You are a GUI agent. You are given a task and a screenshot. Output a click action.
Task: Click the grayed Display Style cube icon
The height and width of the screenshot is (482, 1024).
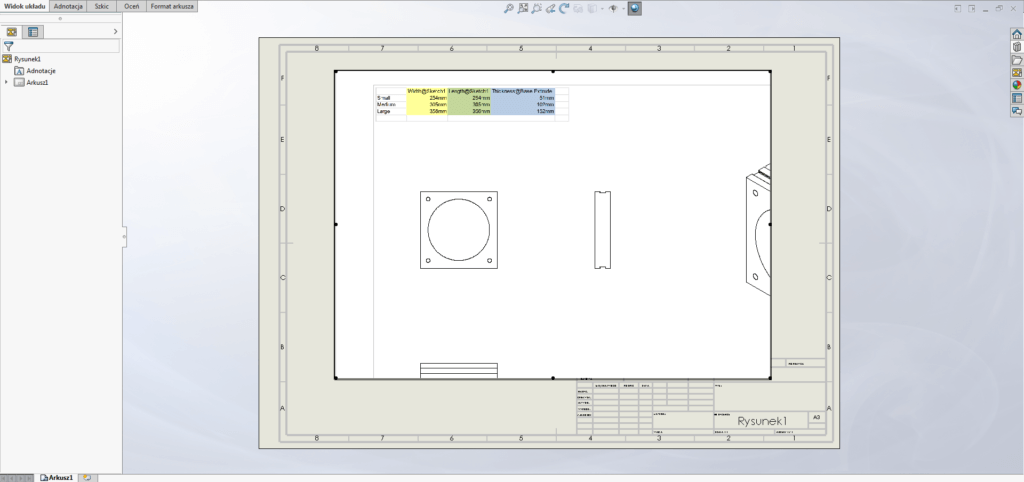591,8
